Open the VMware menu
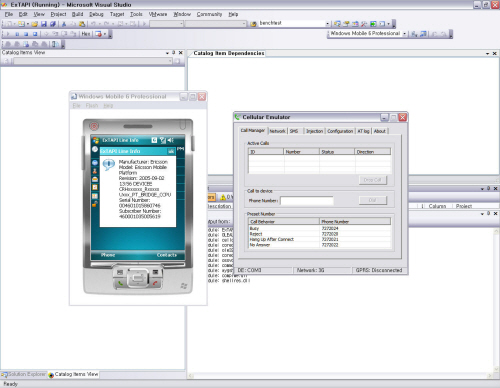The image size is (500, 388). 158,14
